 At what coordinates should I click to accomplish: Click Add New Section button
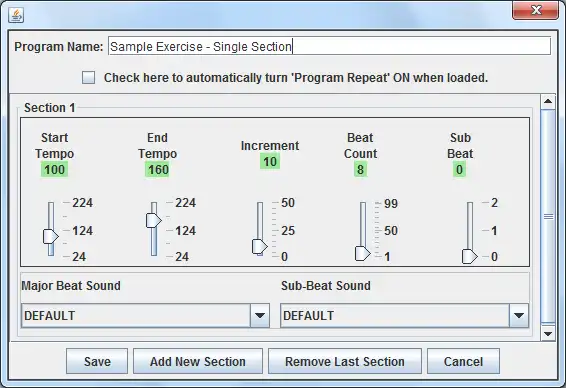coord(198,361)
